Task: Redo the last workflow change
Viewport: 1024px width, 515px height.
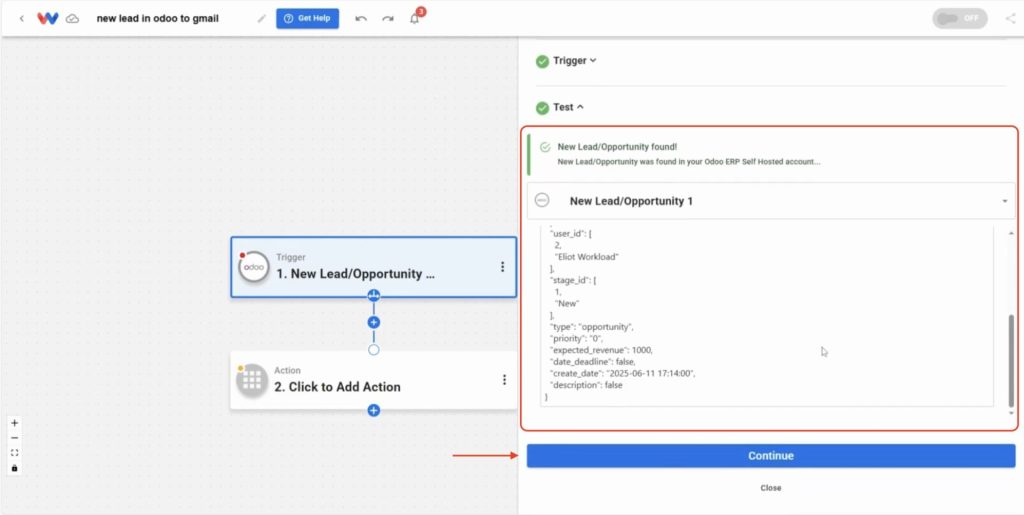Action: click(388, 19)
